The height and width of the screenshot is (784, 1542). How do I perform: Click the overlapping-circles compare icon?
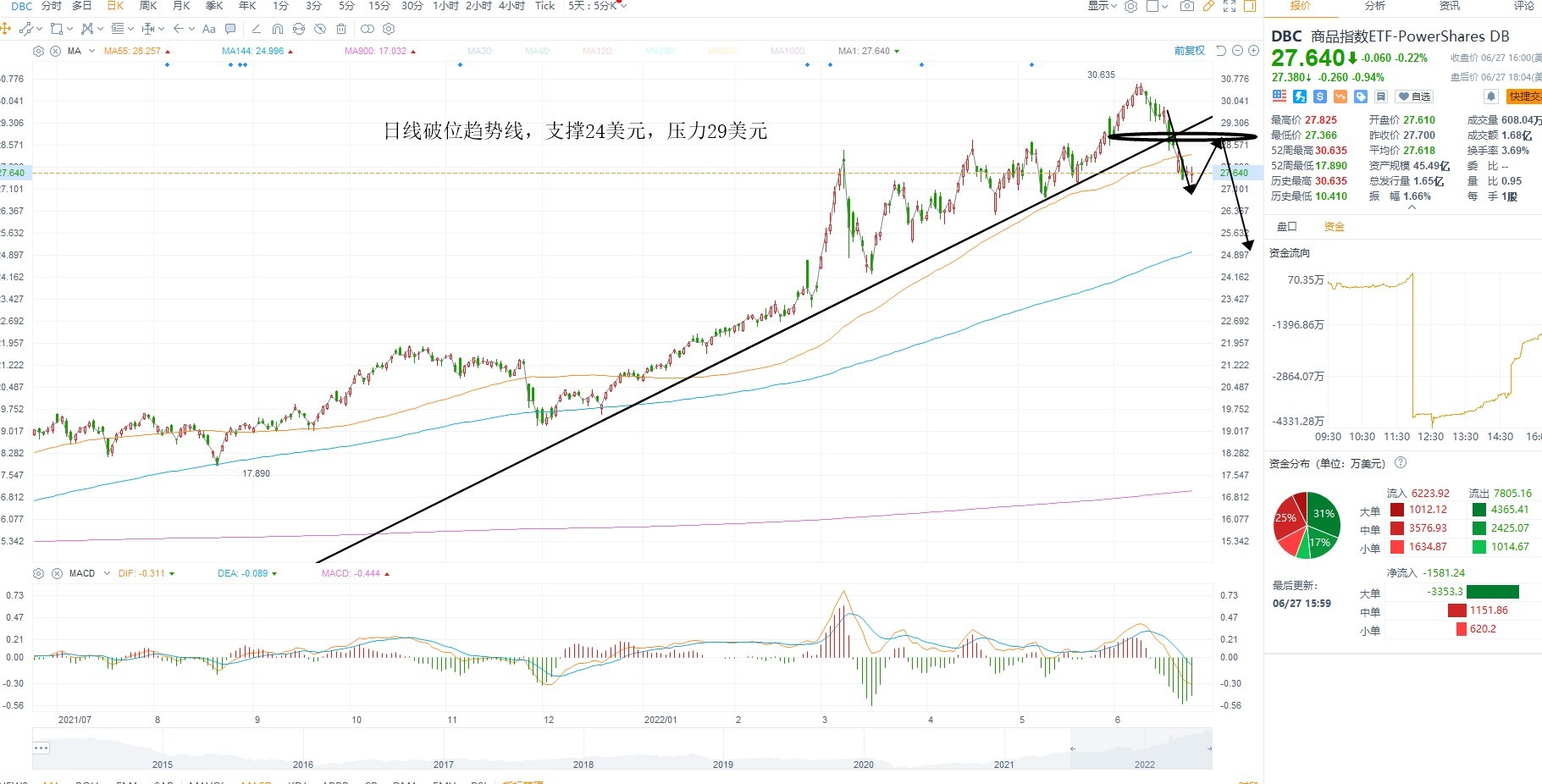coord(368,29)
